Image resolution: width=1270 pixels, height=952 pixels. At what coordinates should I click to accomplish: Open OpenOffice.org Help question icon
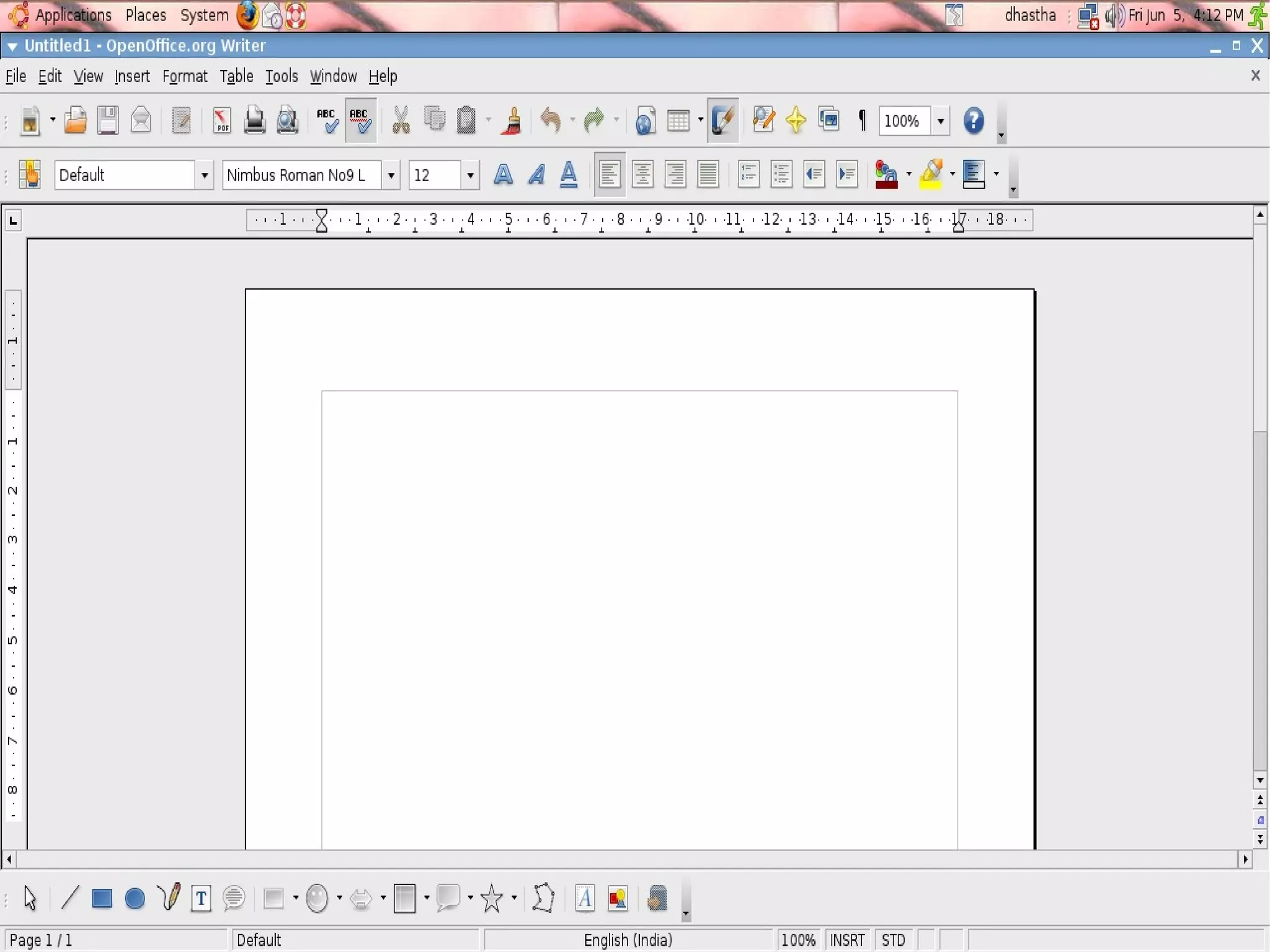coord(974,120)
